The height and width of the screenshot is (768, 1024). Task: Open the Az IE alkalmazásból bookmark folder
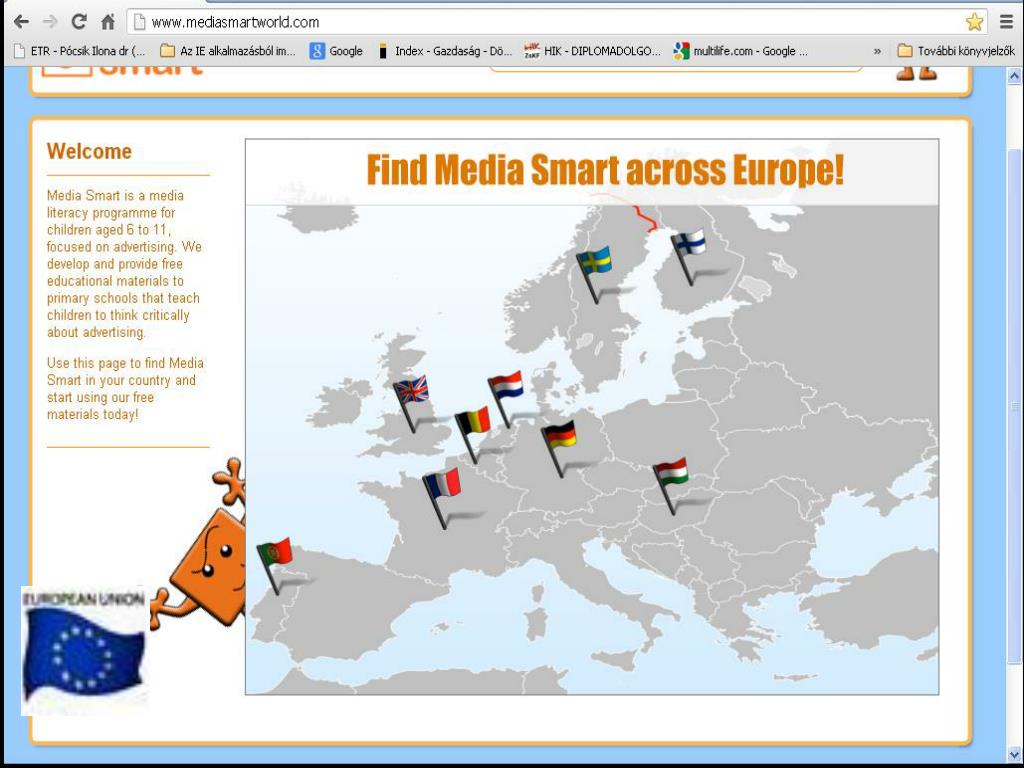pyautogui.click(x=228, y=51)
